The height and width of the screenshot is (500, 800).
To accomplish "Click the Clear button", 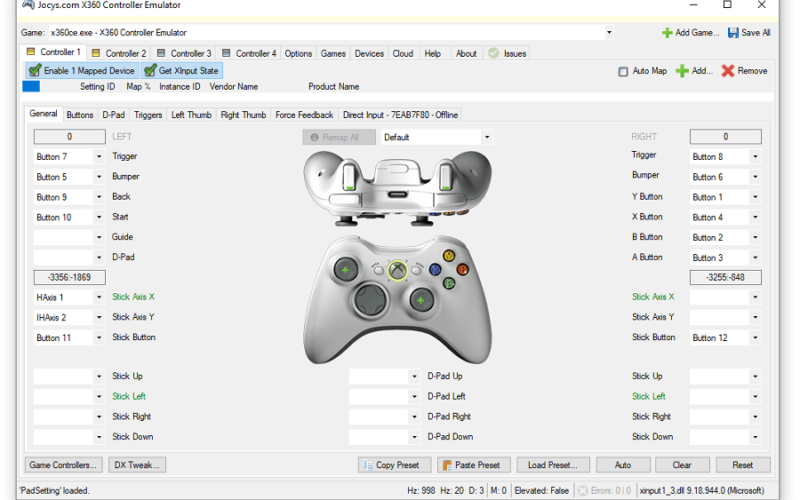I will pyautogui.click(x=682, y=465).
